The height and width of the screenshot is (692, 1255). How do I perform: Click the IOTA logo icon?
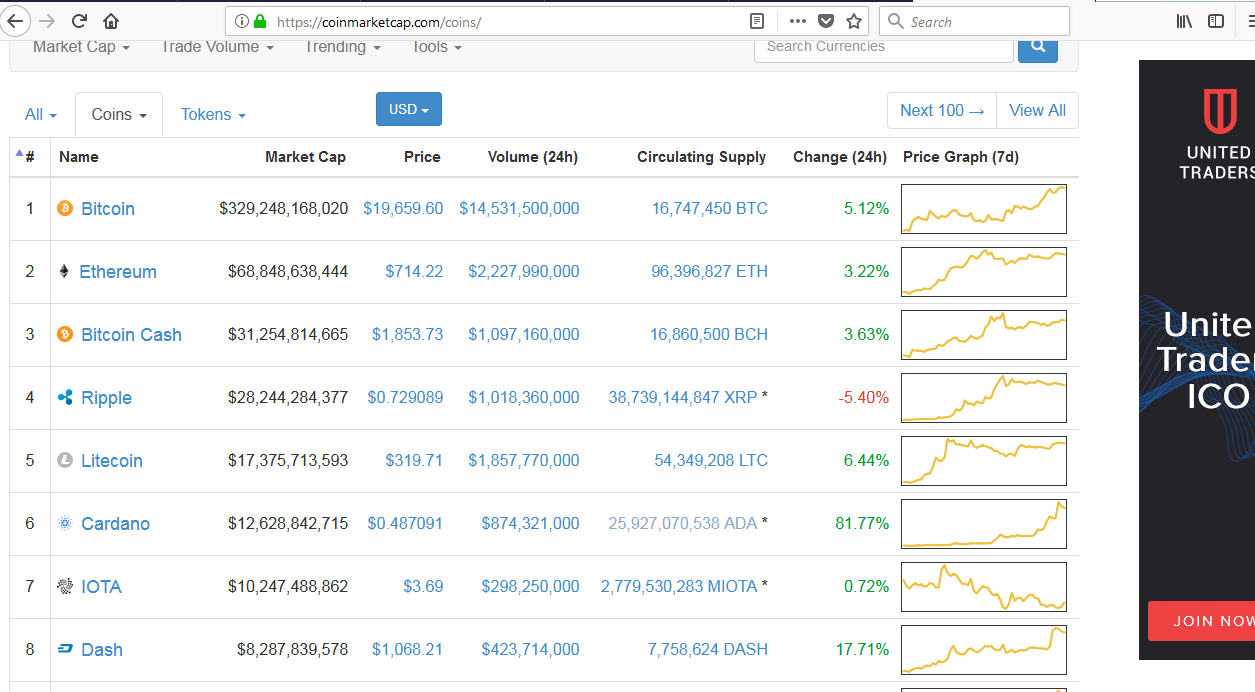tap(65, 587)
